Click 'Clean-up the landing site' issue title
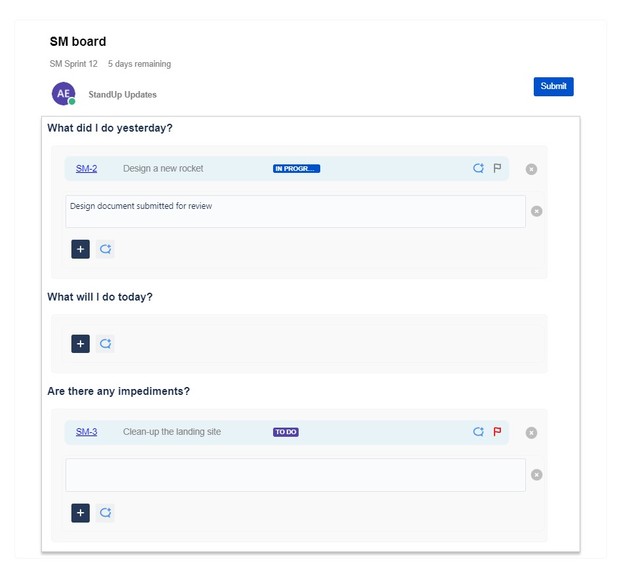This screenshot has width=632, height=573. coord(172,432)
